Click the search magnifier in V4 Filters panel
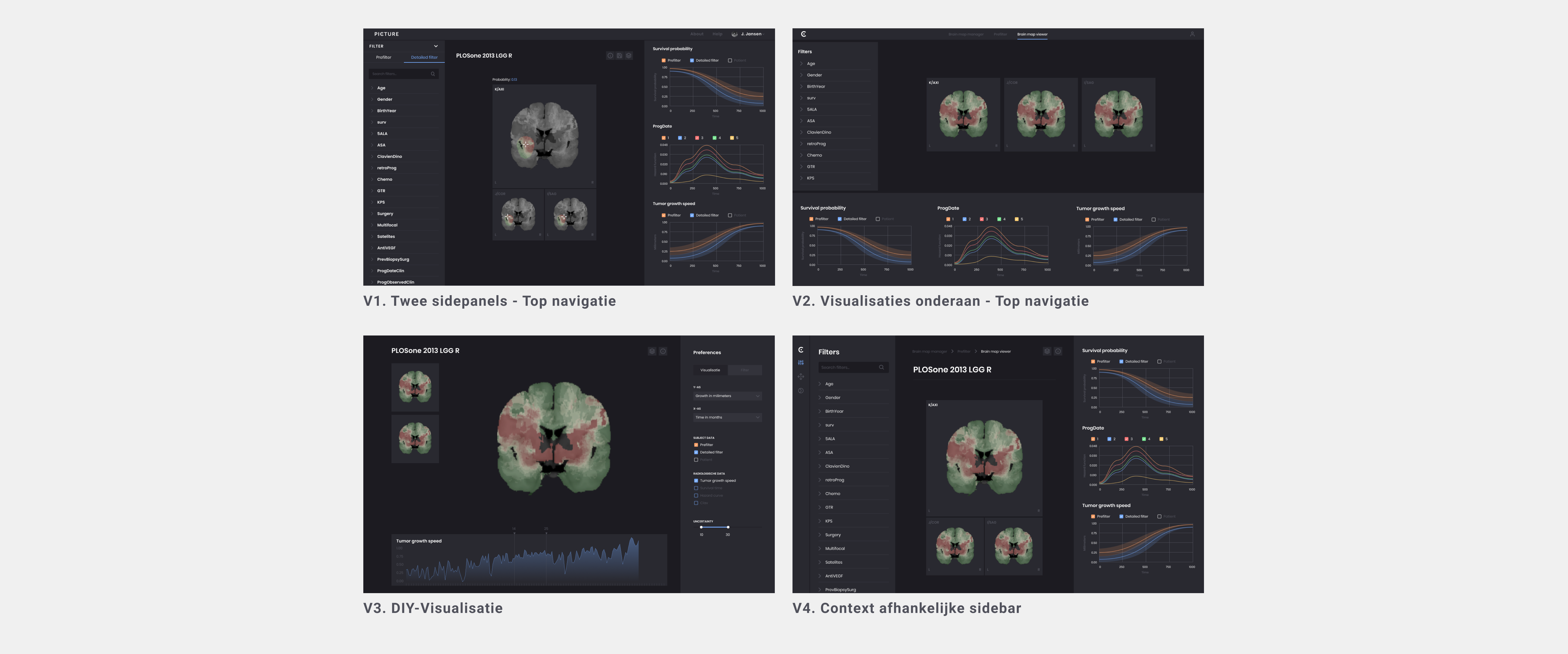 click(881, 367)
